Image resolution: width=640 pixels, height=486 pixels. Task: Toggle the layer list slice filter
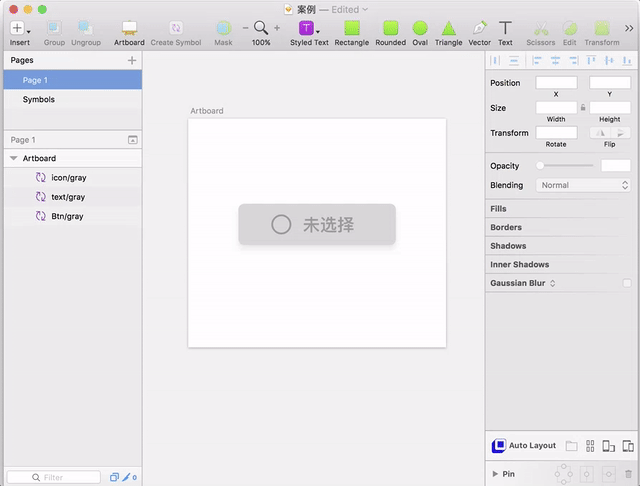pos(114,477)
